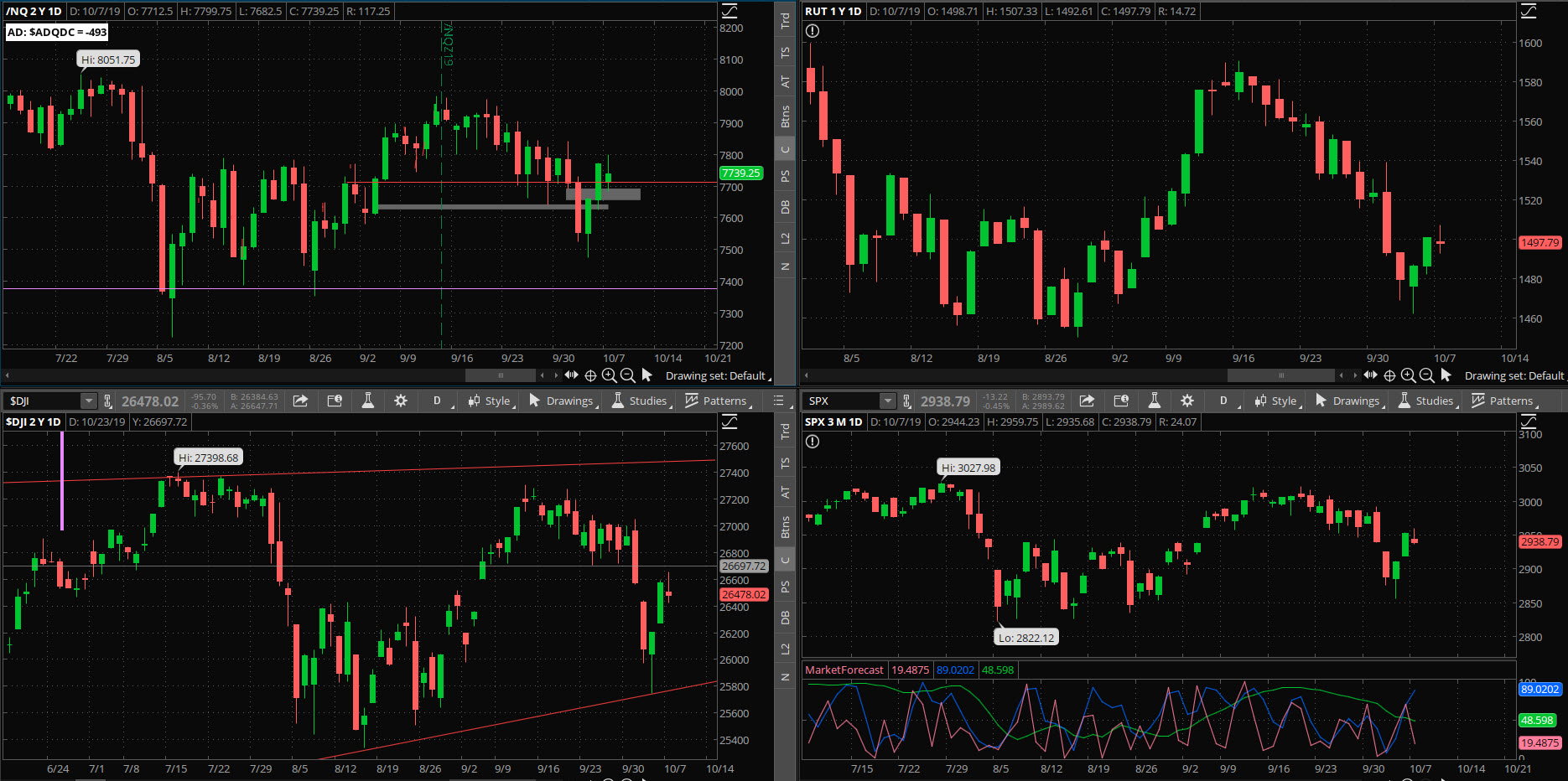
Task: Zoom in on the RUT chart
Action: [x=1409, y=375]
